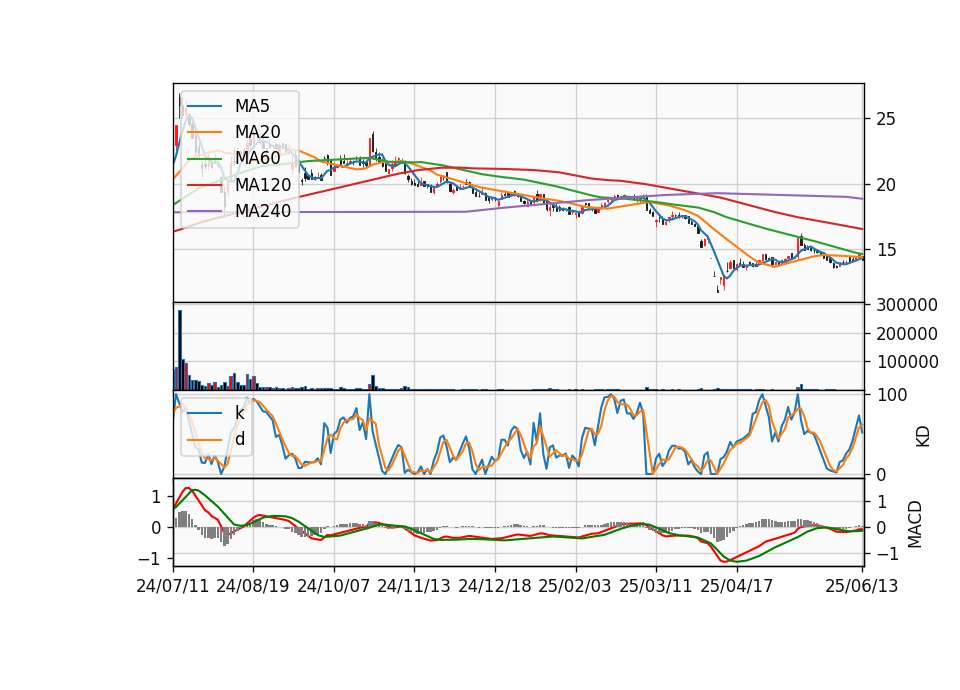Click the MACD histogram trough near April 2025
The image size is (960, 690).
tap(719, 534)
